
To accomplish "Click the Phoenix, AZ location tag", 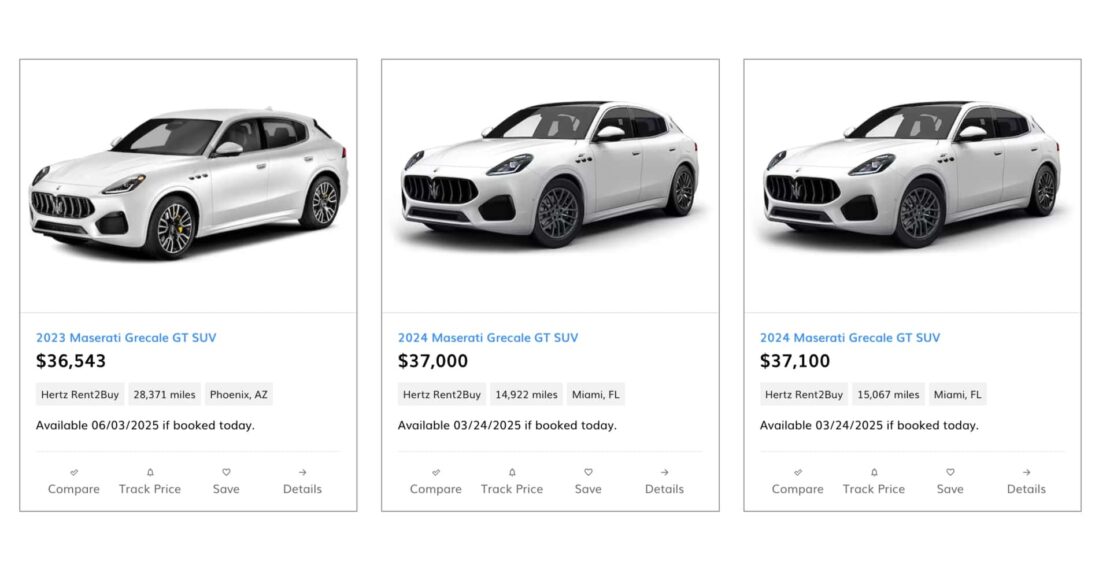I will pos(238,395).
